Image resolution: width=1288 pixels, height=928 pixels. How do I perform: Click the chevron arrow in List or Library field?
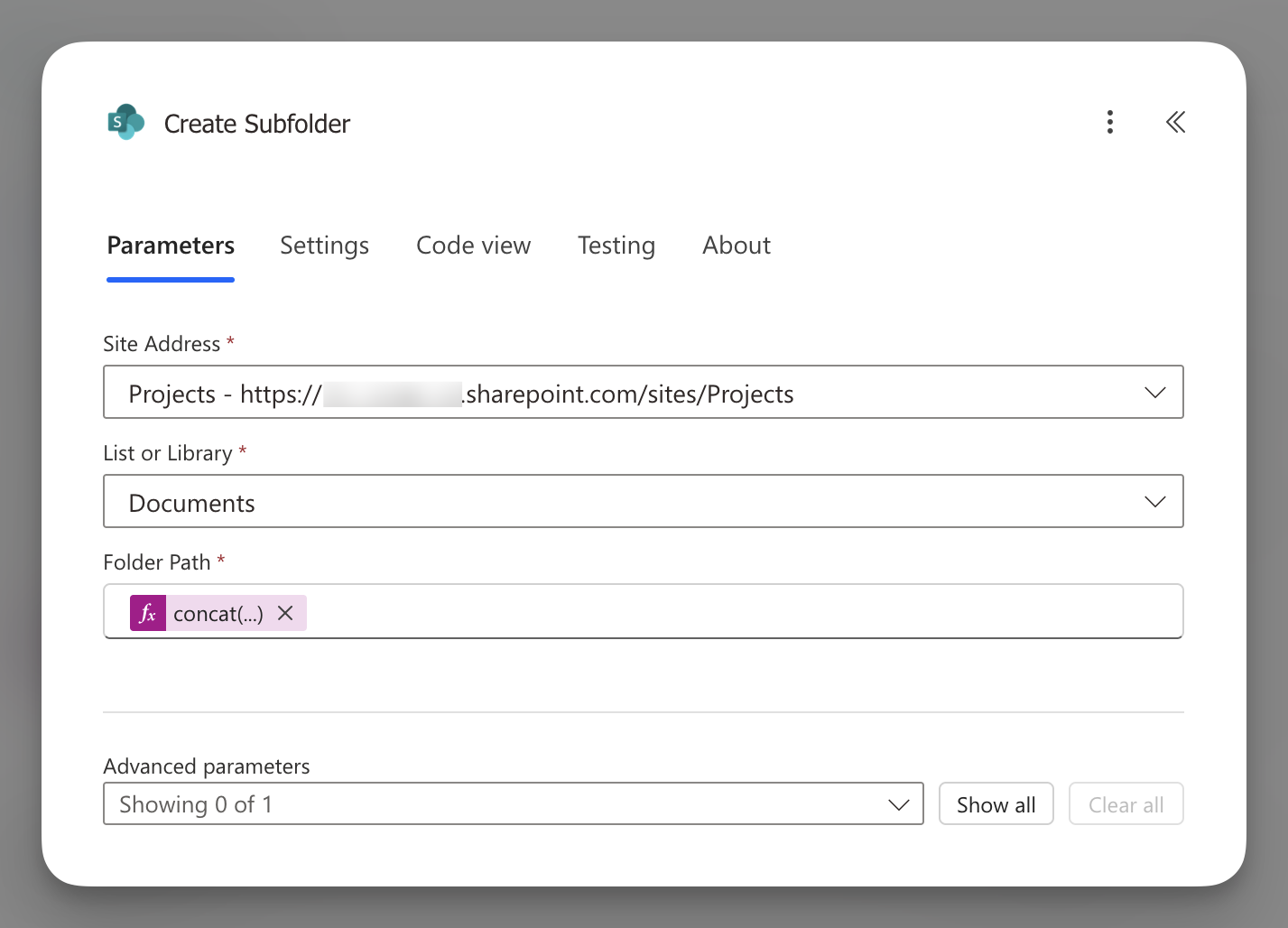coord(1154,502)
